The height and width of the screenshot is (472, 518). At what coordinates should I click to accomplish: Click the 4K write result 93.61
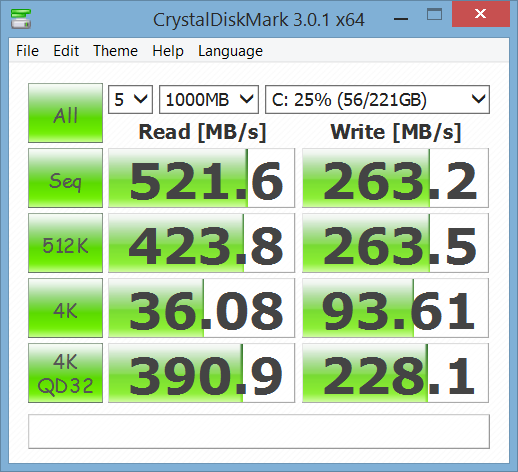tap(395, 308)
